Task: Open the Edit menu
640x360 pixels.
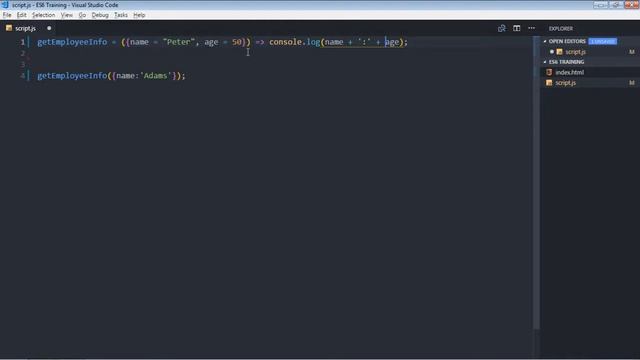Action: (x=22, y=15)
